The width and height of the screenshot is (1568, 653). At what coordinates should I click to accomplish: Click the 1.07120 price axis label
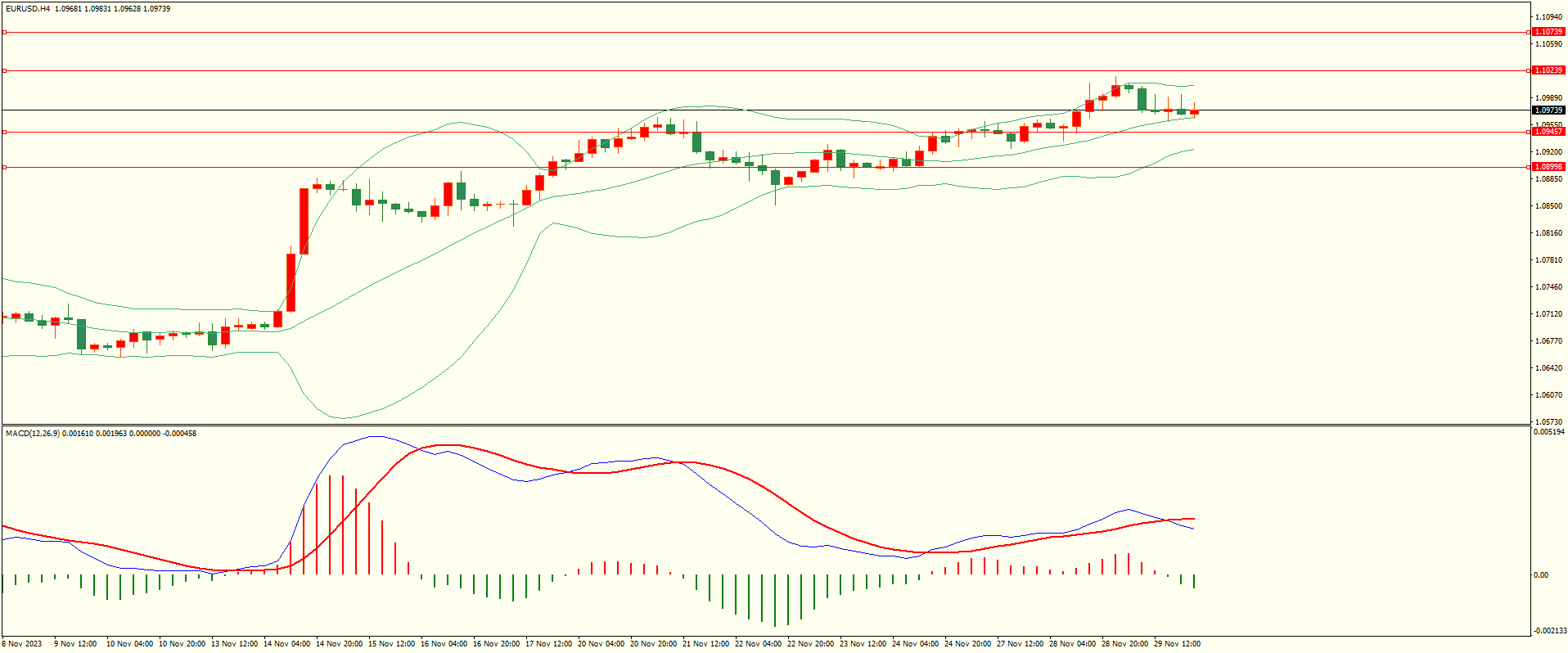pos(1548,313)
